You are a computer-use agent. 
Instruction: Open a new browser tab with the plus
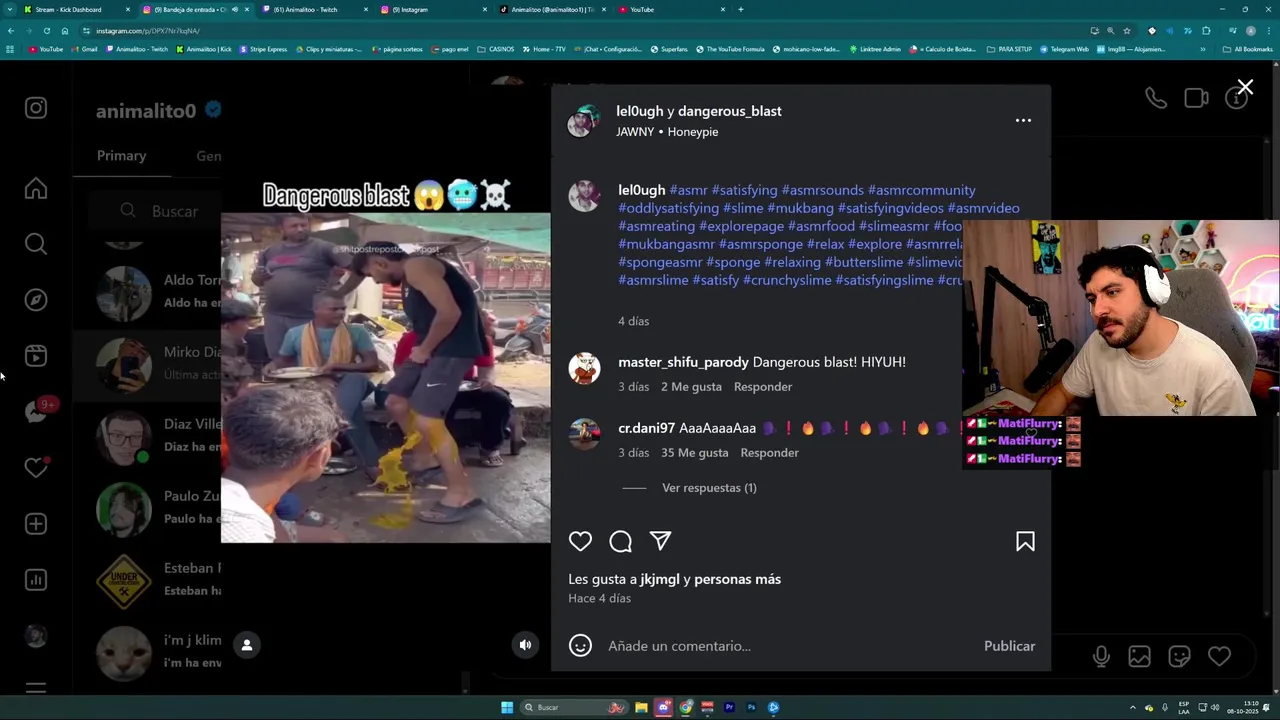pyautogui.click(x=740, y=10)
